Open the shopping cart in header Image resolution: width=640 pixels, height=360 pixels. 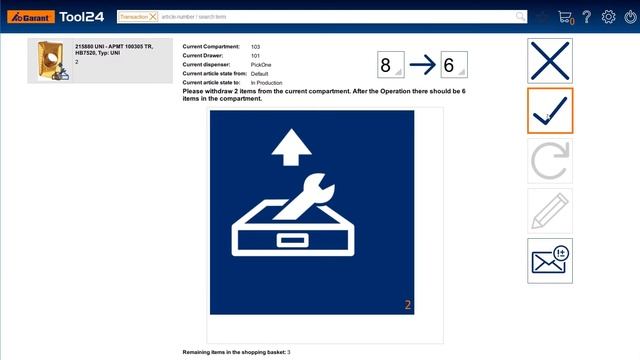(x=566, y=17)
